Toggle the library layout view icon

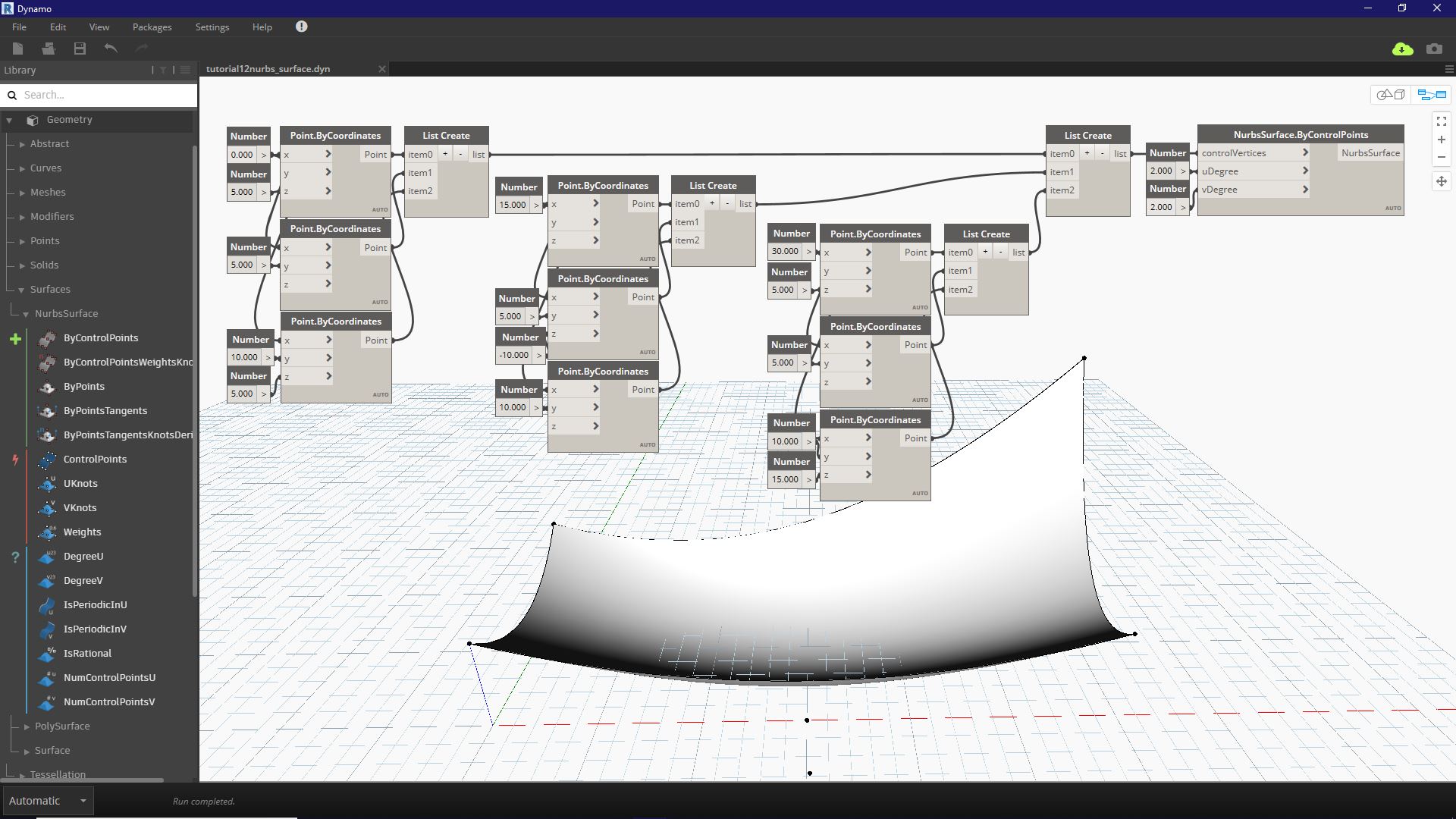coord(185,70)
